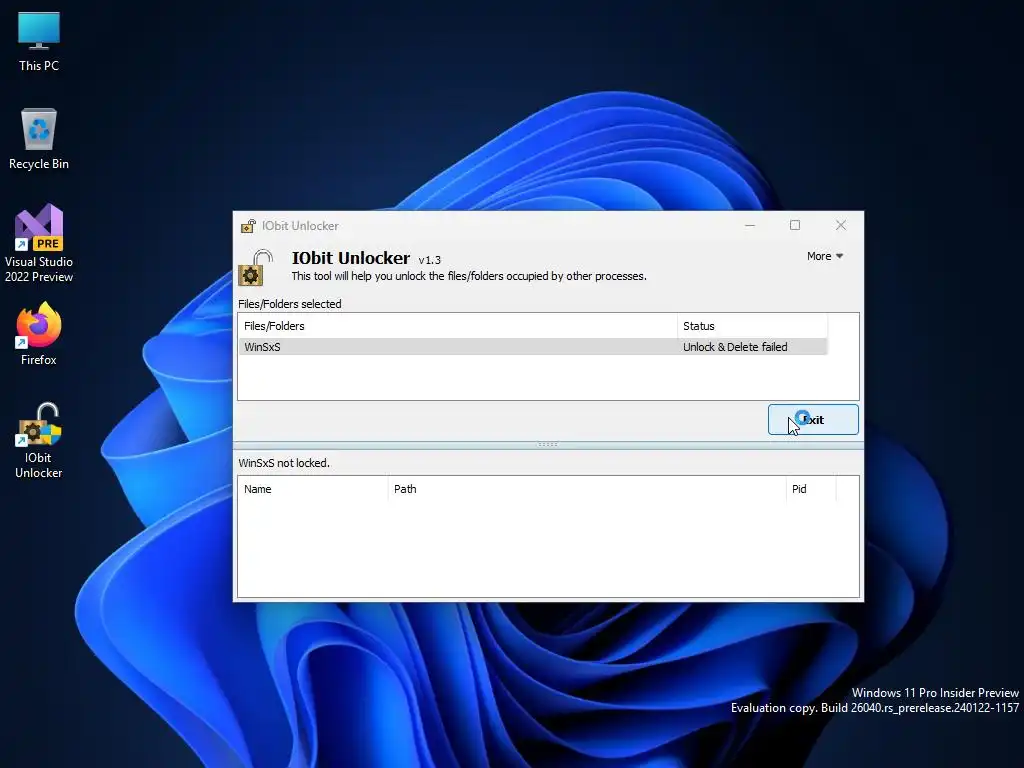
Task: Click the padlock logo in the header
Action: pos(255,267)
